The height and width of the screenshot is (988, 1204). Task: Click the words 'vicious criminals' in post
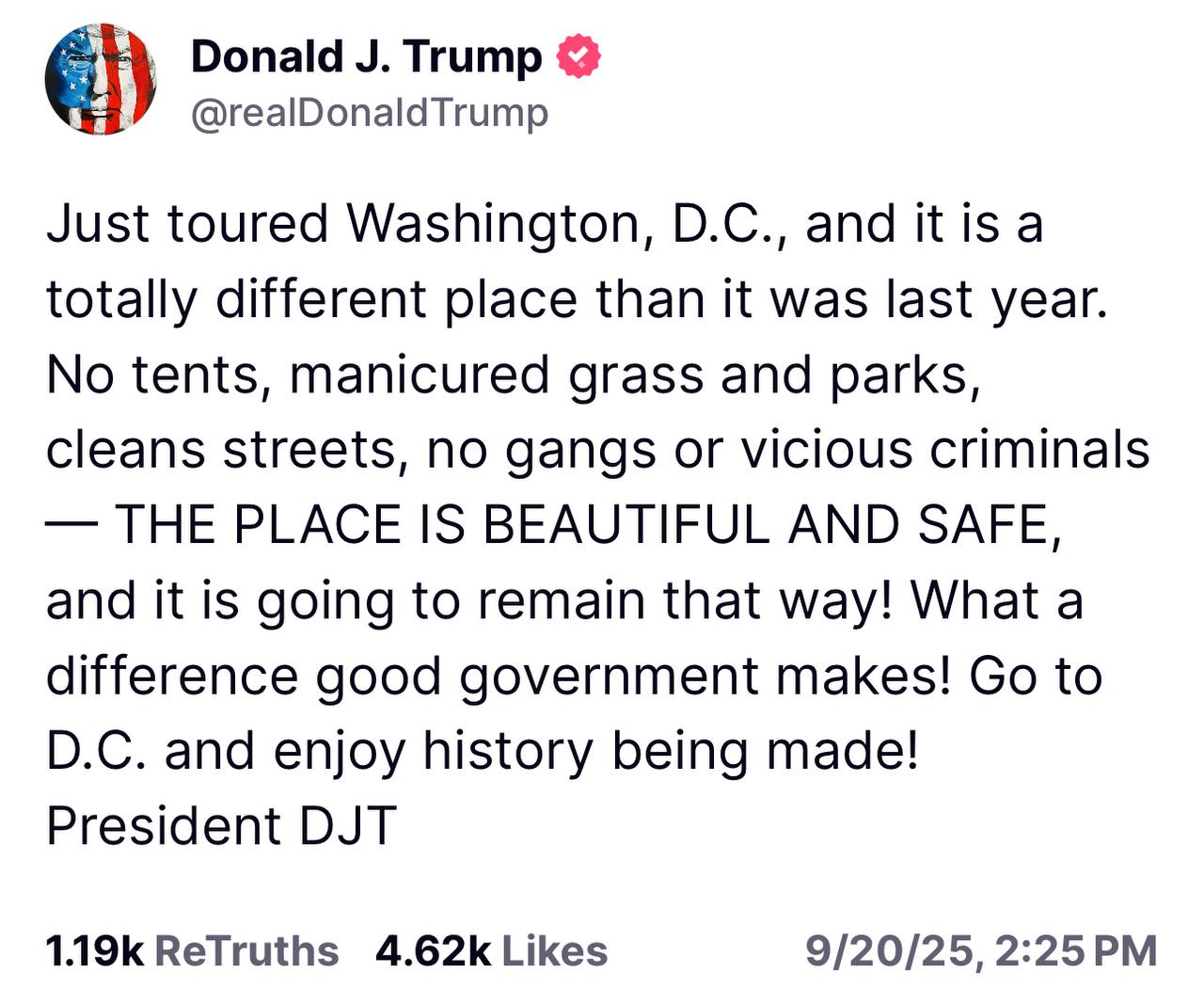pyautogui.click(x=945, y=450)
